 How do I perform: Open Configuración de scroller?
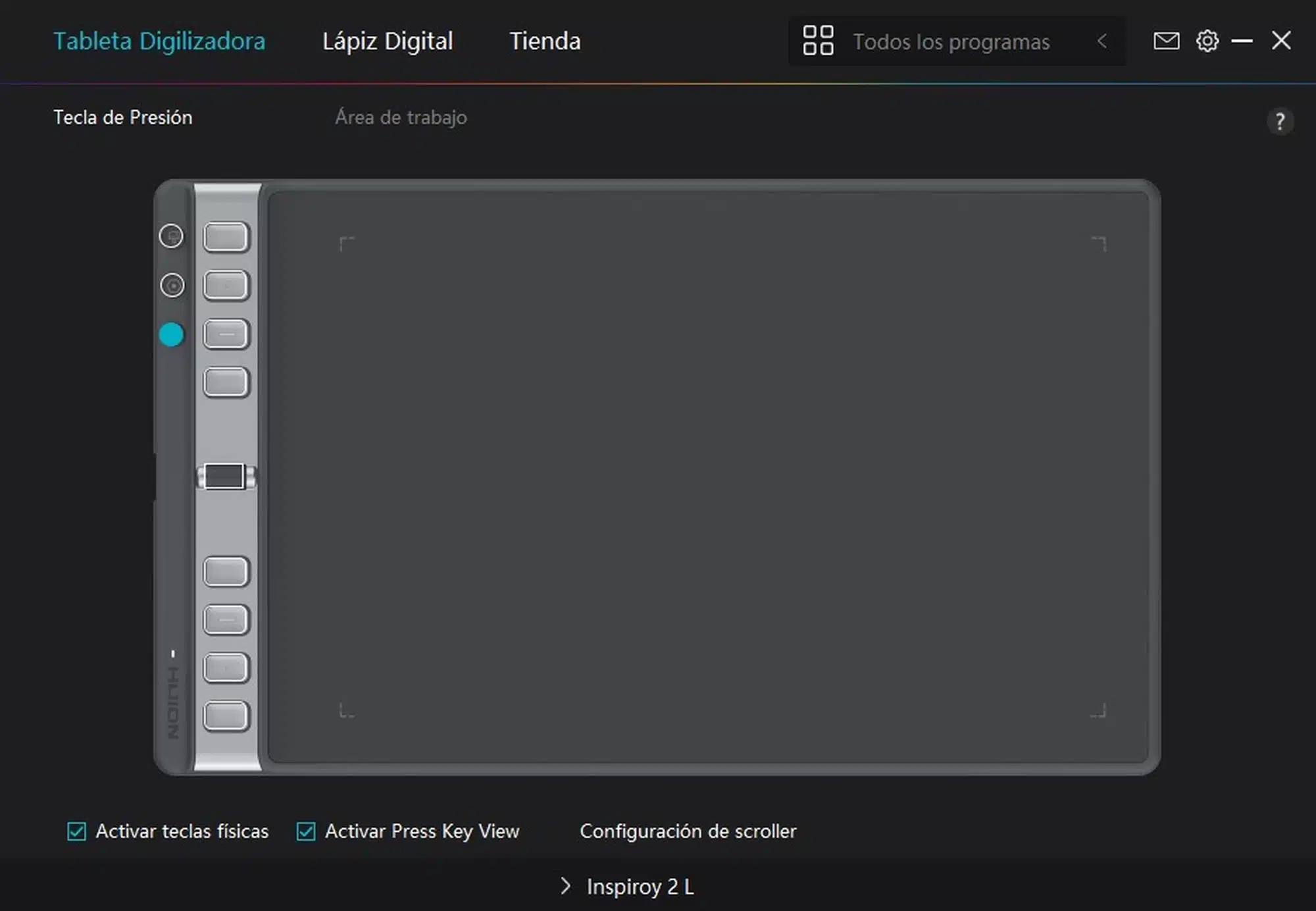[x=688, y=831]
